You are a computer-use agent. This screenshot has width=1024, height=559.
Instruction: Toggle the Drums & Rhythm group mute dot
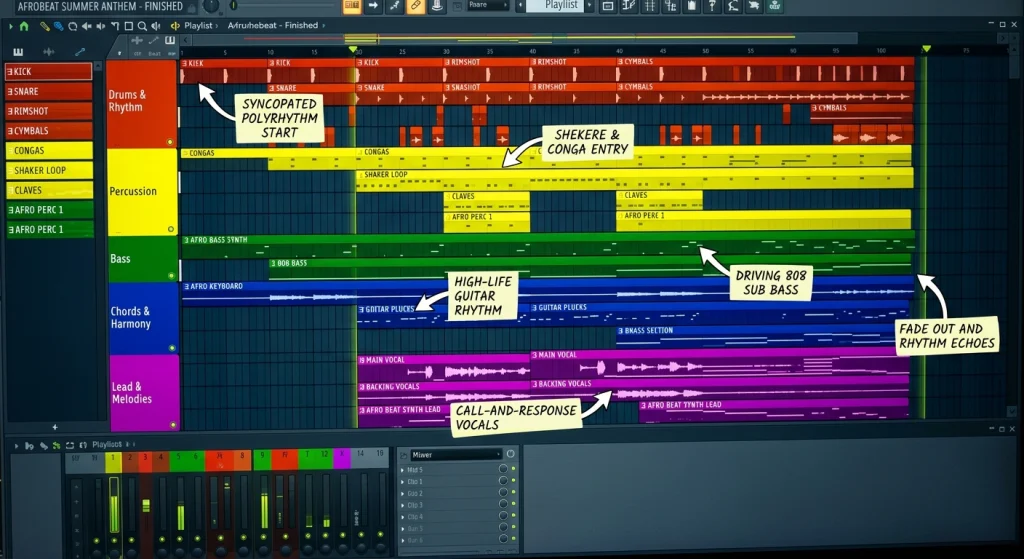point(170,142)
